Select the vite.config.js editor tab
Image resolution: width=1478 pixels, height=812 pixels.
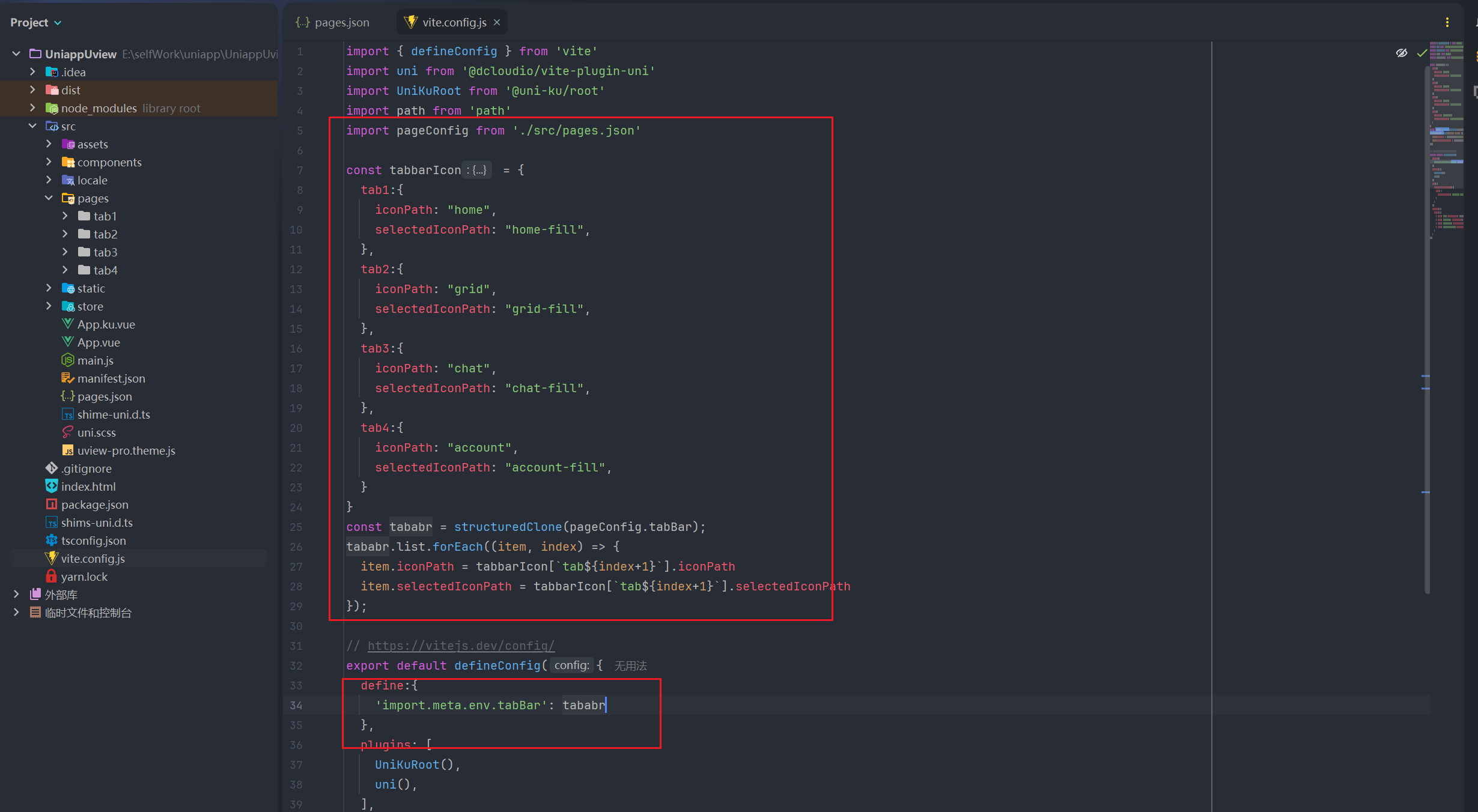pyautogui.click(x=454, y=22)
